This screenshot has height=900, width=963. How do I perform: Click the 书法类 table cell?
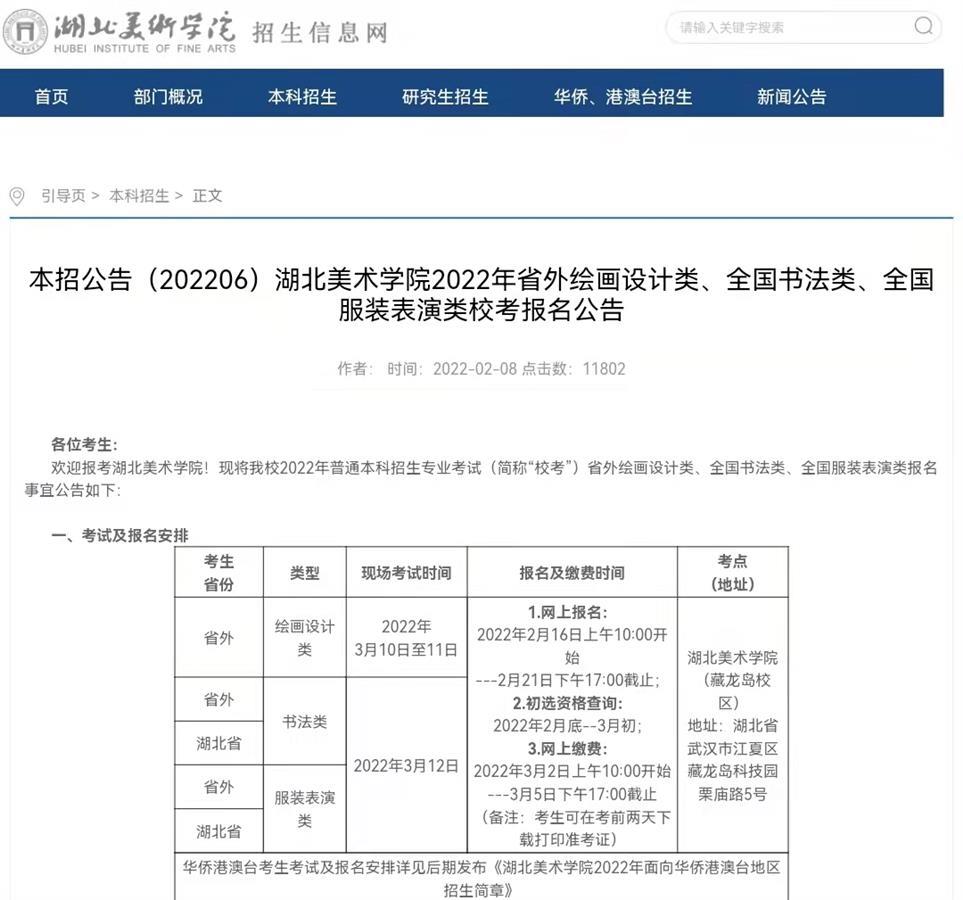[305, 721]
